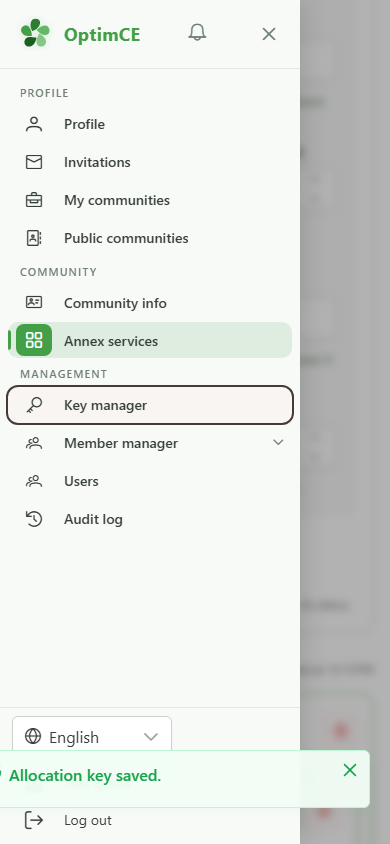
Task: Expand the Member manager submenu chevron
Action: (x=278, y=442)
